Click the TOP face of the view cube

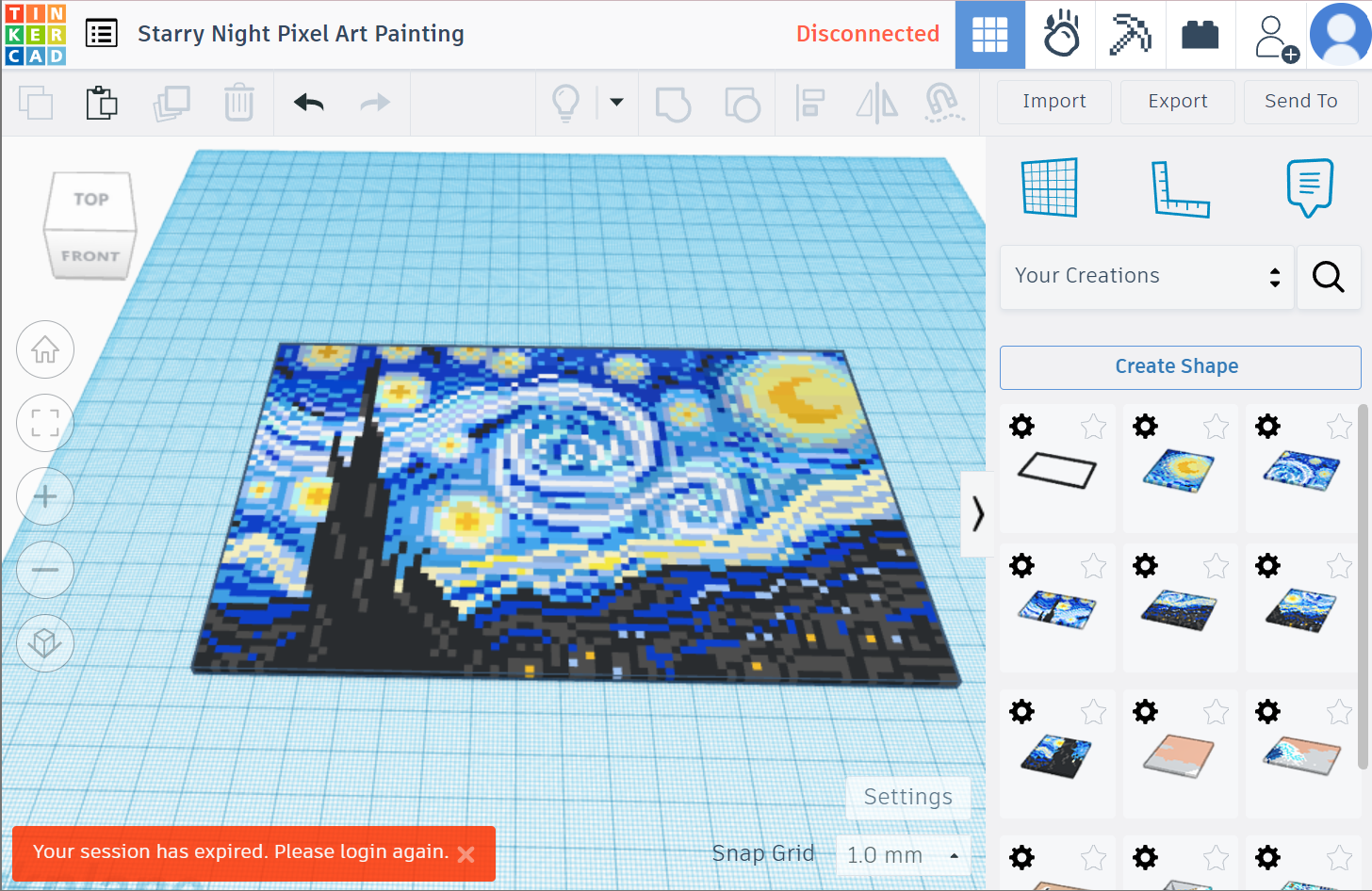pos(91,199)
